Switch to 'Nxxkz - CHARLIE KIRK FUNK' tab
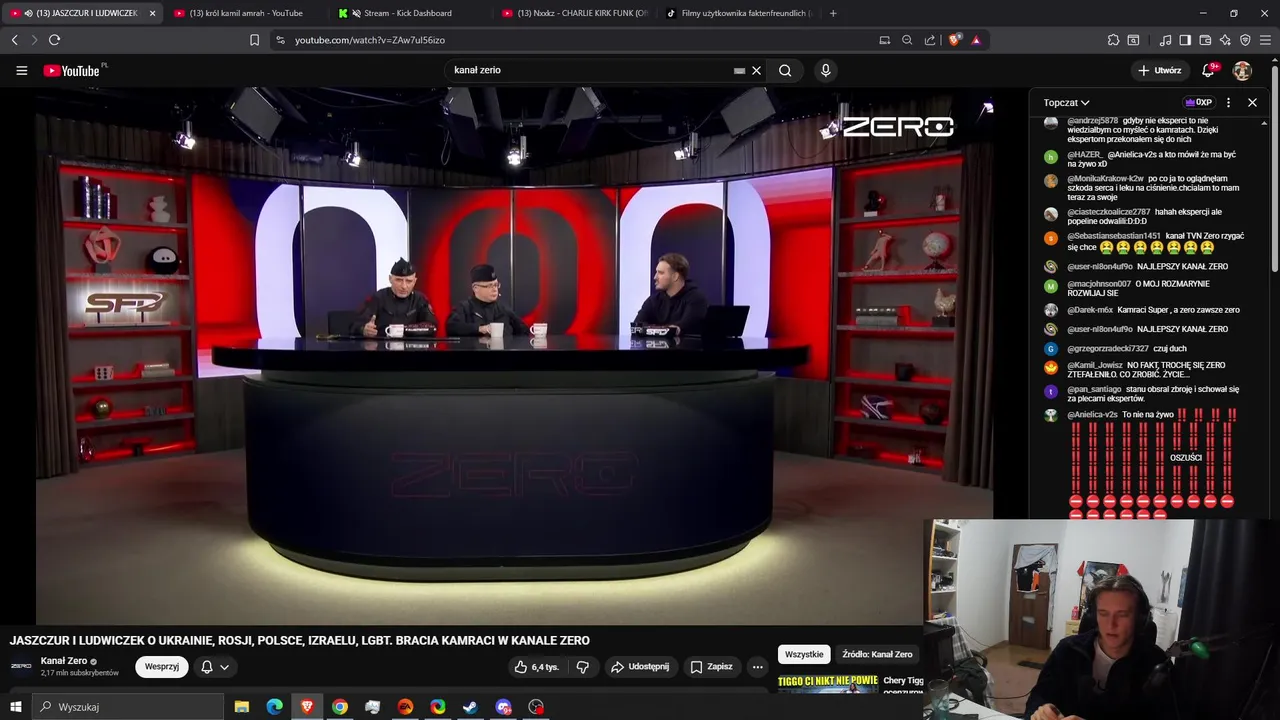Screen dimensions: 1280x720 click(573, 13)
